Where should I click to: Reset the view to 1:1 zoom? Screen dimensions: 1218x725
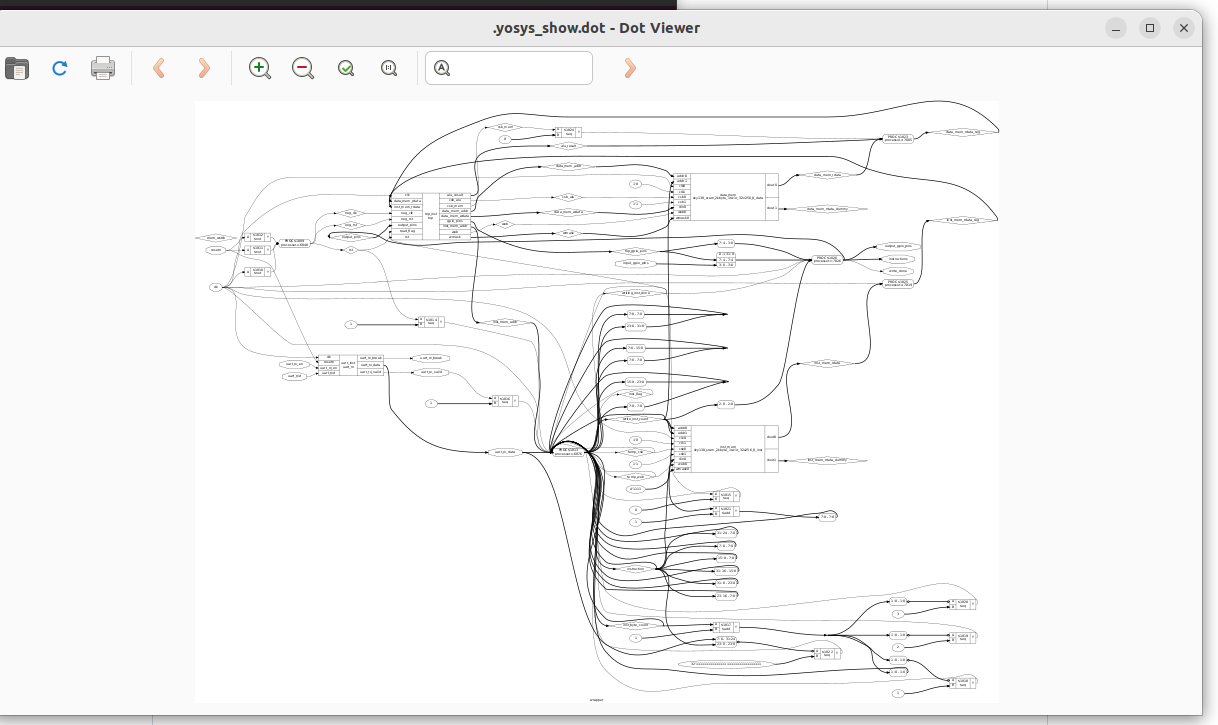click(389, 68)
